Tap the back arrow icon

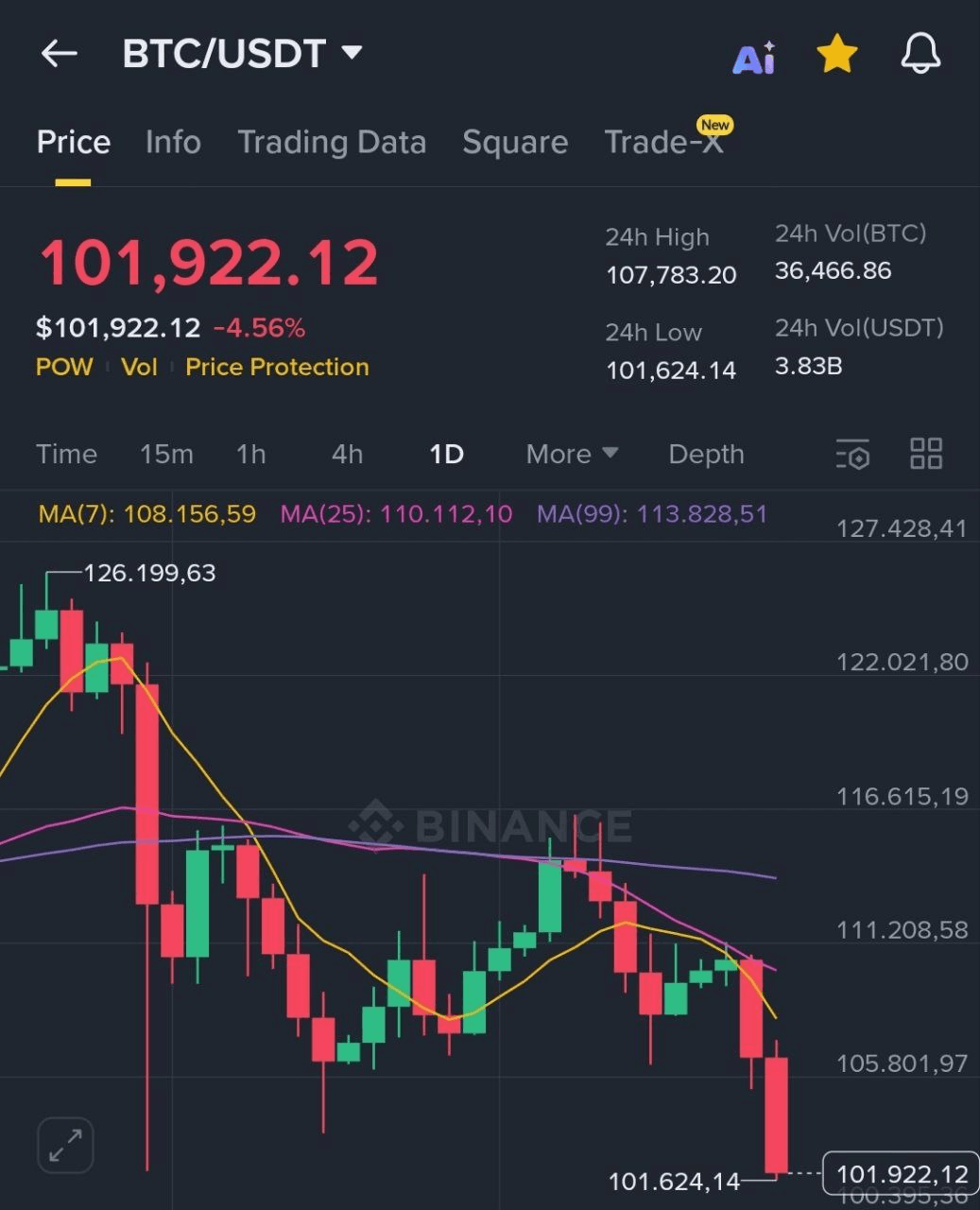coord(59,54)
